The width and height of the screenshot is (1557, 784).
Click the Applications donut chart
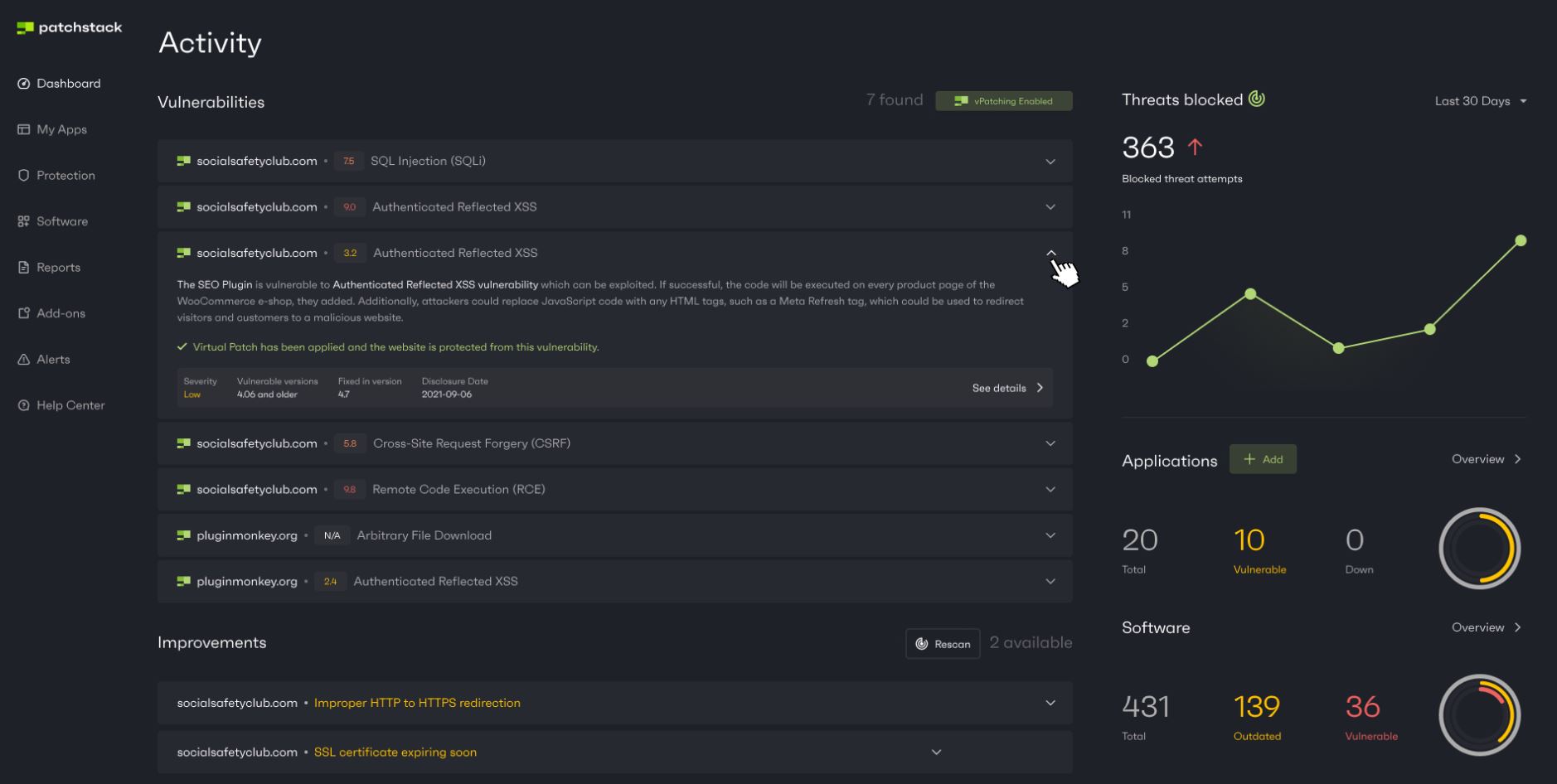1480,549
